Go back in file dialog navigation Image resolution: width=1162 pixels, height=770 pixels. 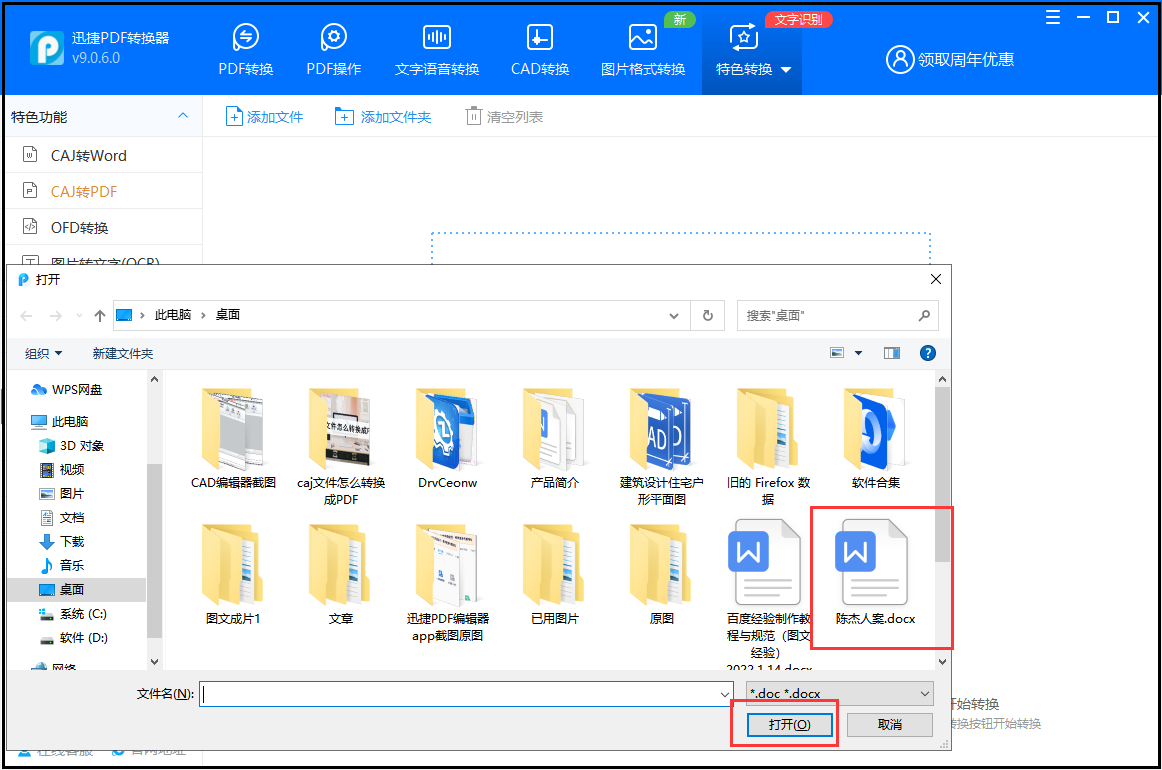click(x=27, y=316)
